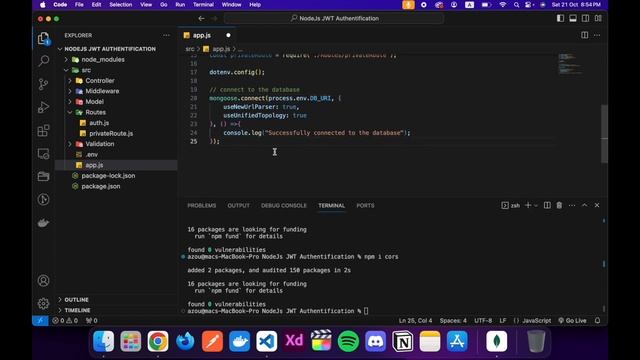This screenshot has width=640, height=360.
Task: Expand the Validation folder
Action: 70,144
